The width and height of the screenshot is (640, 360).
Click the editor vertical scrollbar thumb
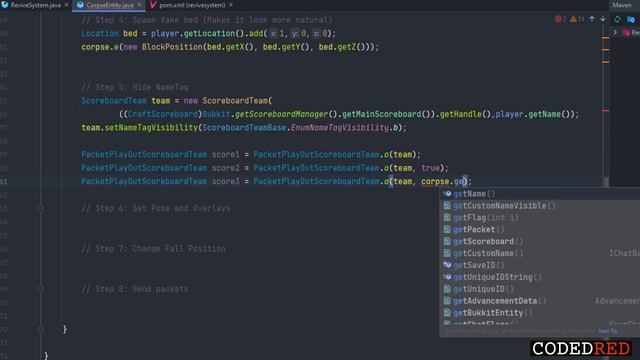[606, 182]
